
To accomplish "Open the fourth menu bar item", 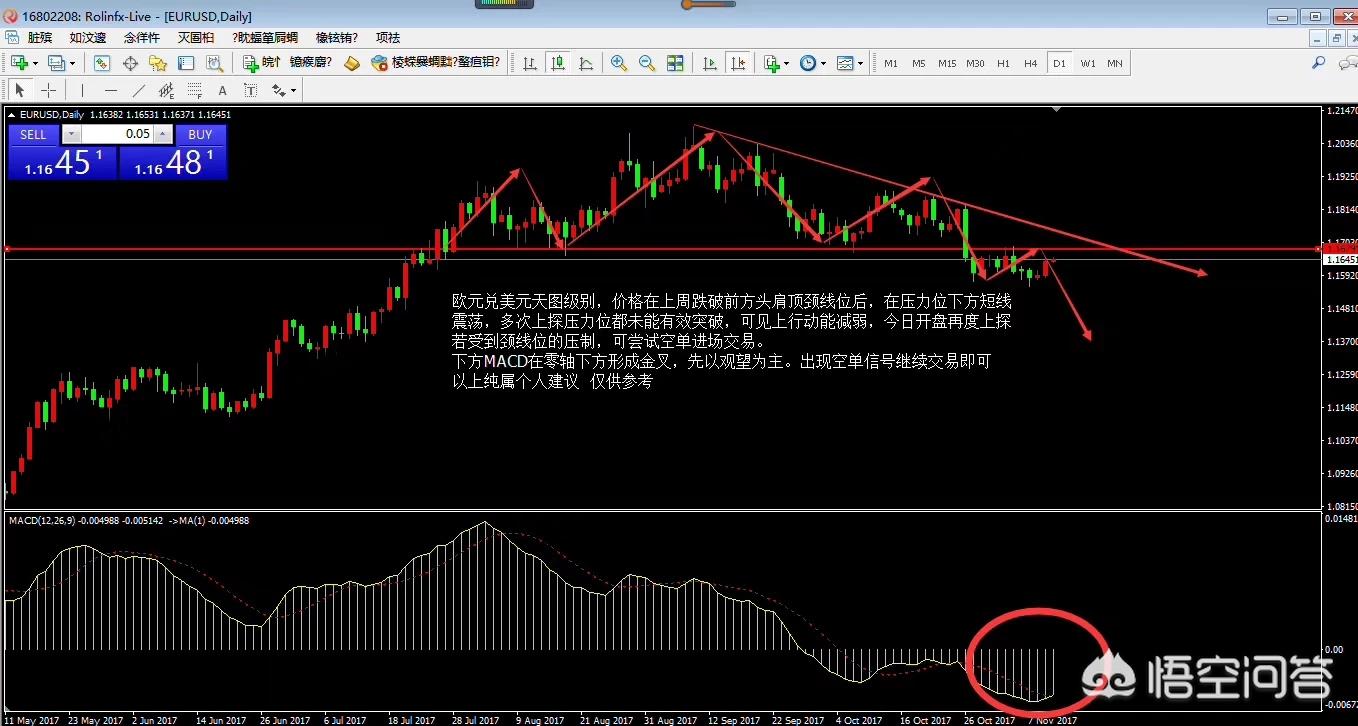I will coord(196,37).
